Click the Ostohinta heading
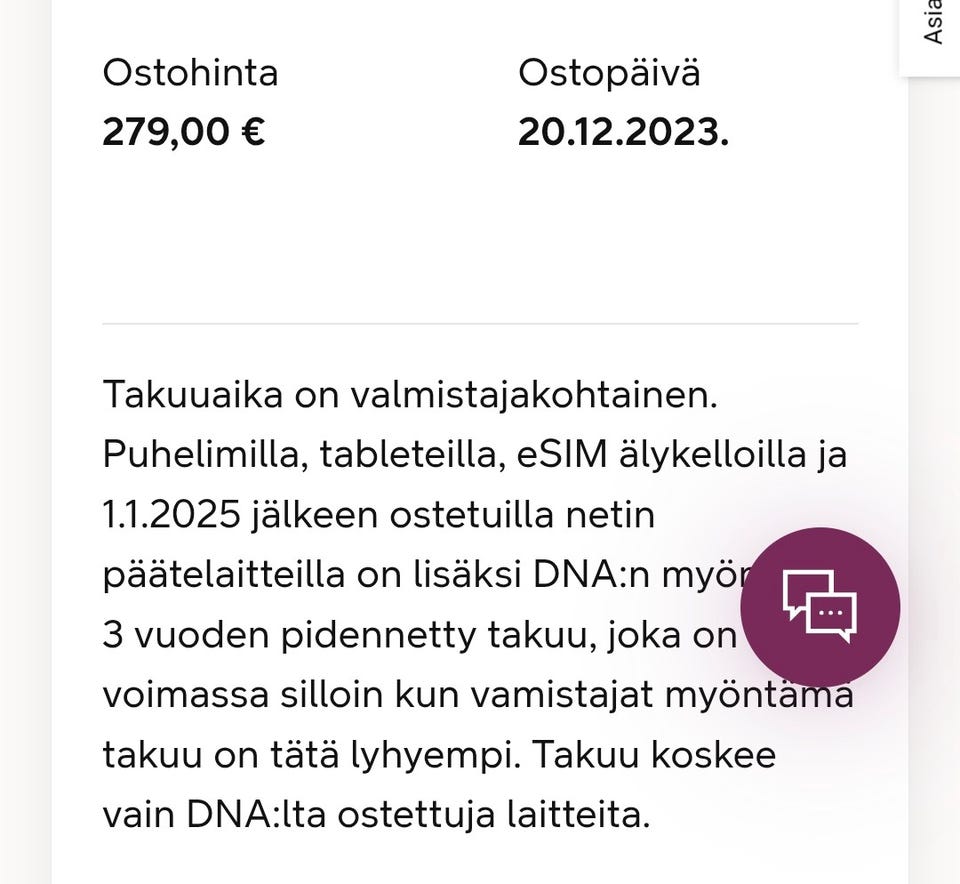The width and height of the screenshot is (960, 884). (190, 72)
